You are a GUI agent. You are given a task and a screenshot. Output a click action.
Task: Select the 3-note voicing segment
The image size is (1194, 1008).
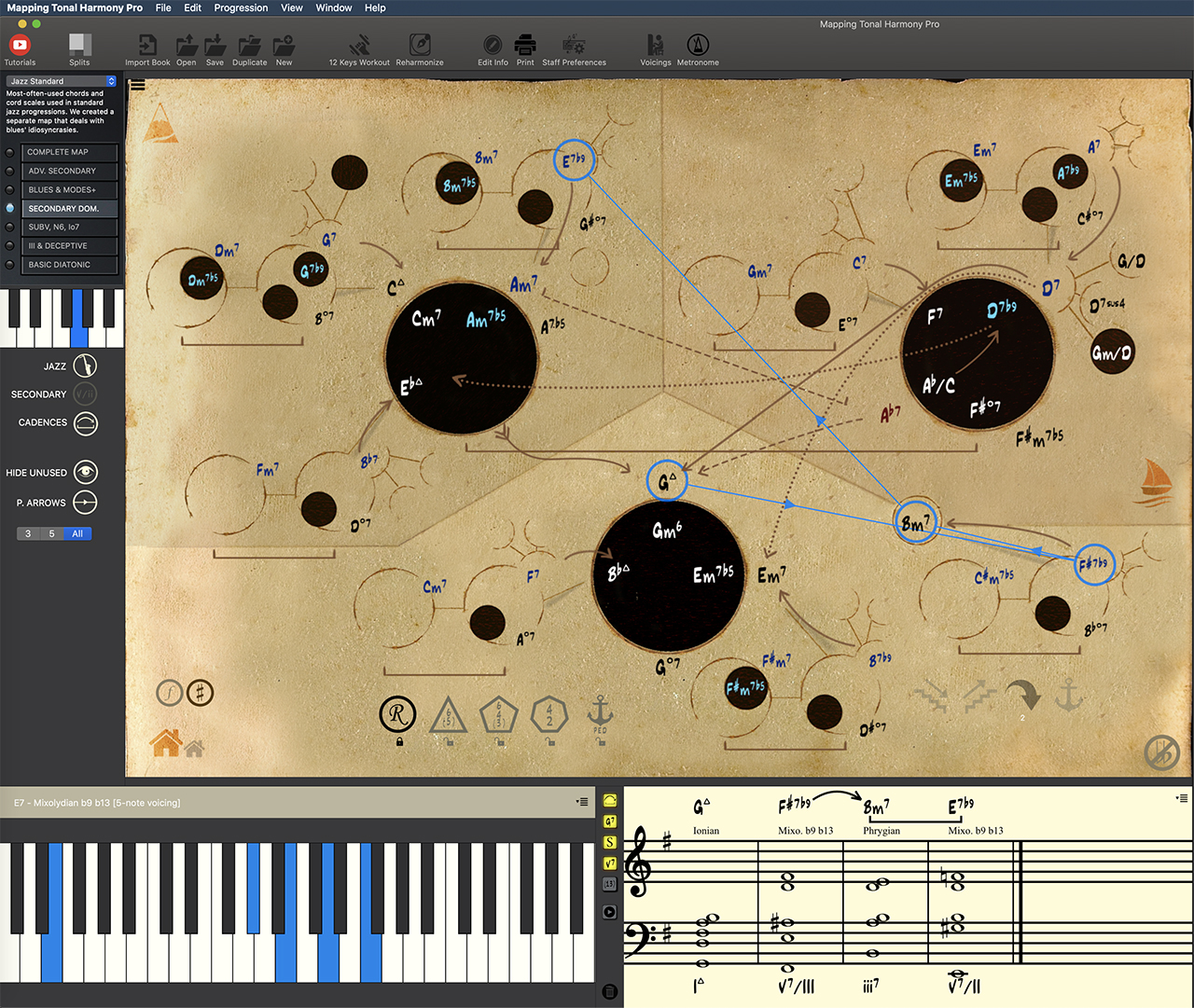click(x=28, y=534)
